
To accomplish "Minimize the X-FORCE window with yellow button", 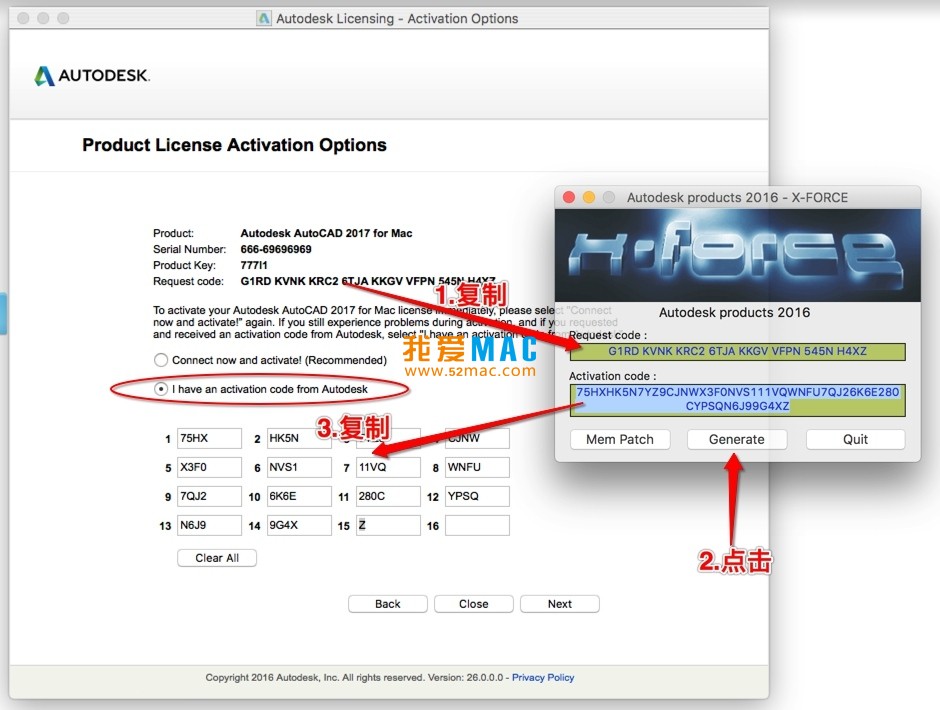I will [x=589, y=197].
